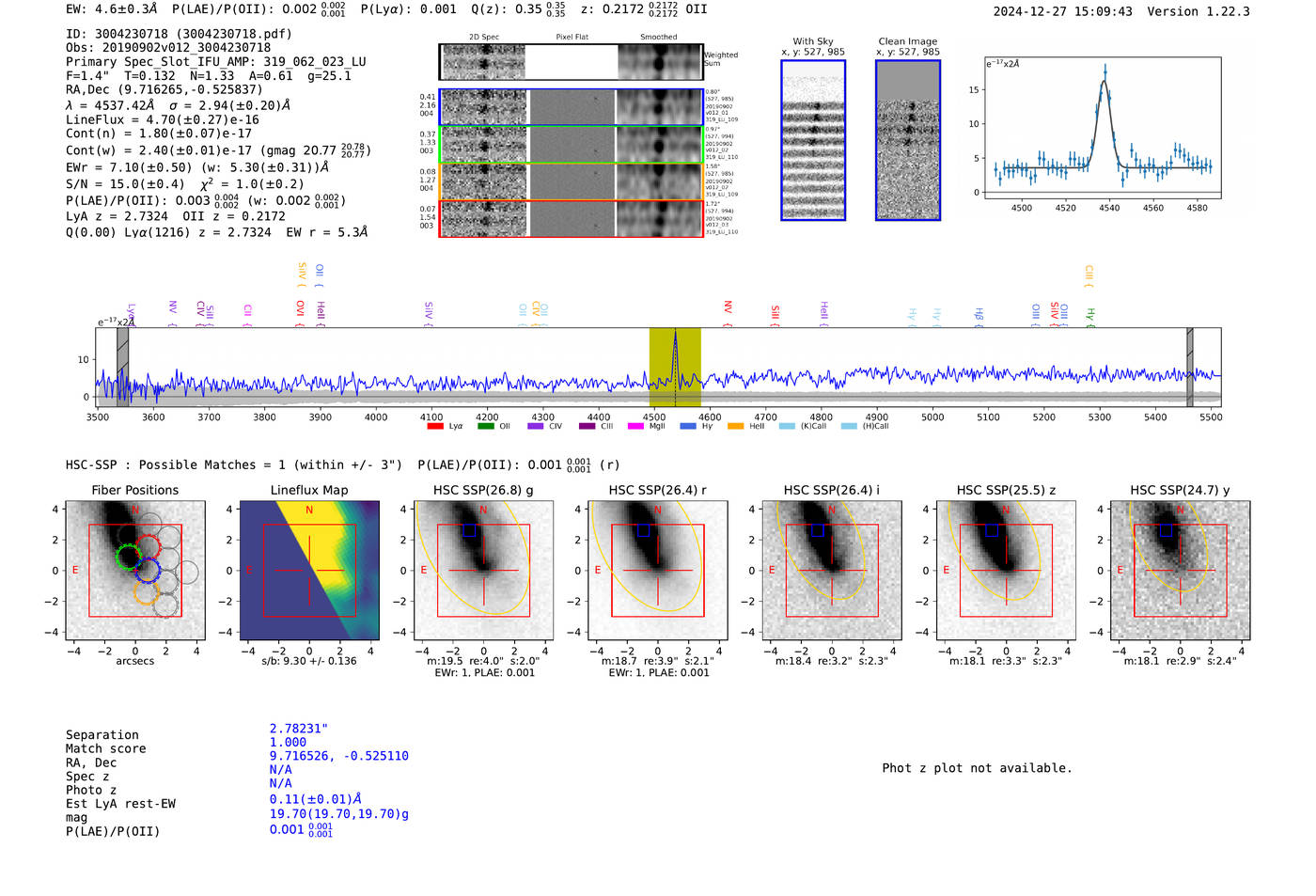Screen dimensions: 1316x896
Task: Click the Est LyA rest-EW 0.11 value
Action: [316, 799]
